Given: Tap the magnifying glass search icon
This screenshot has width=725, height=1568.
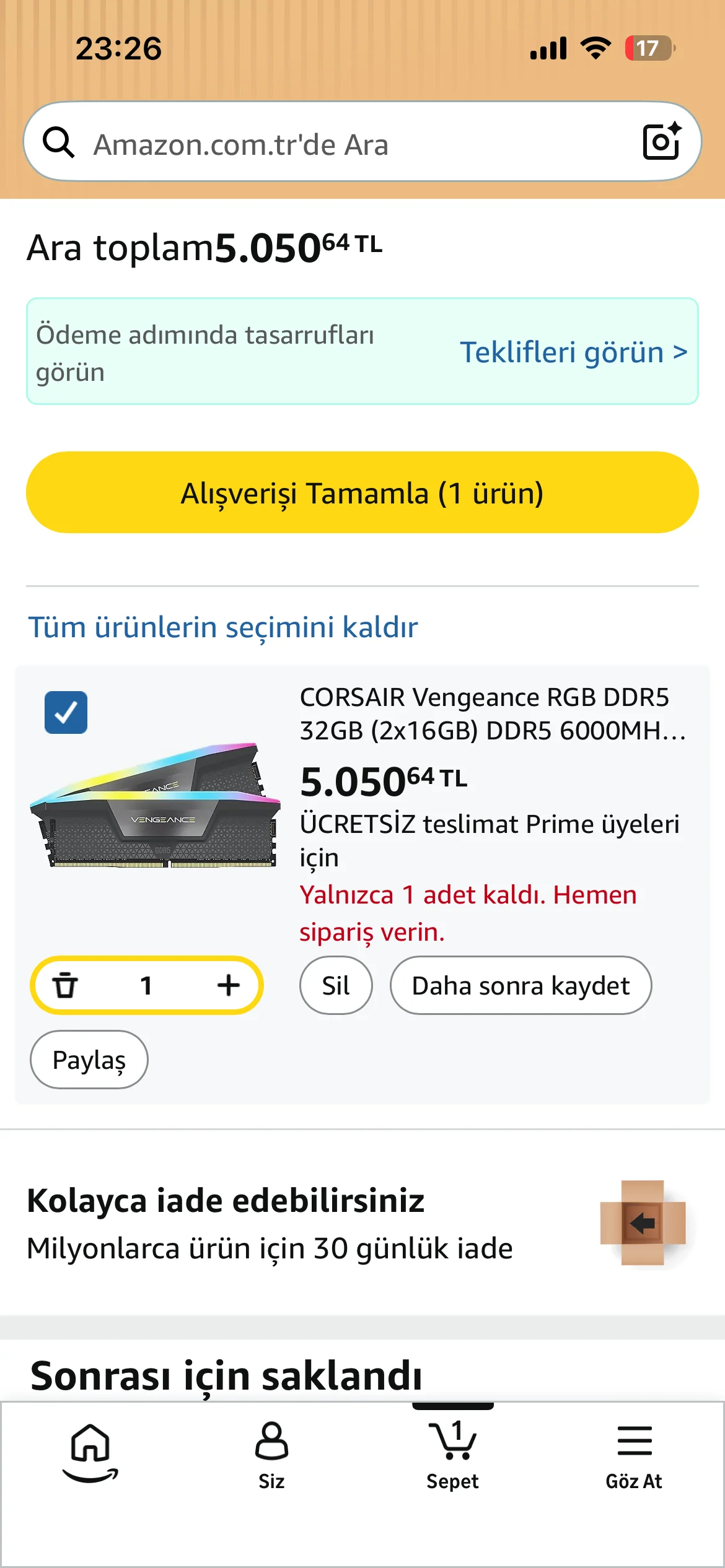Looking at the screenshot, I should click(x=58, y=142).
